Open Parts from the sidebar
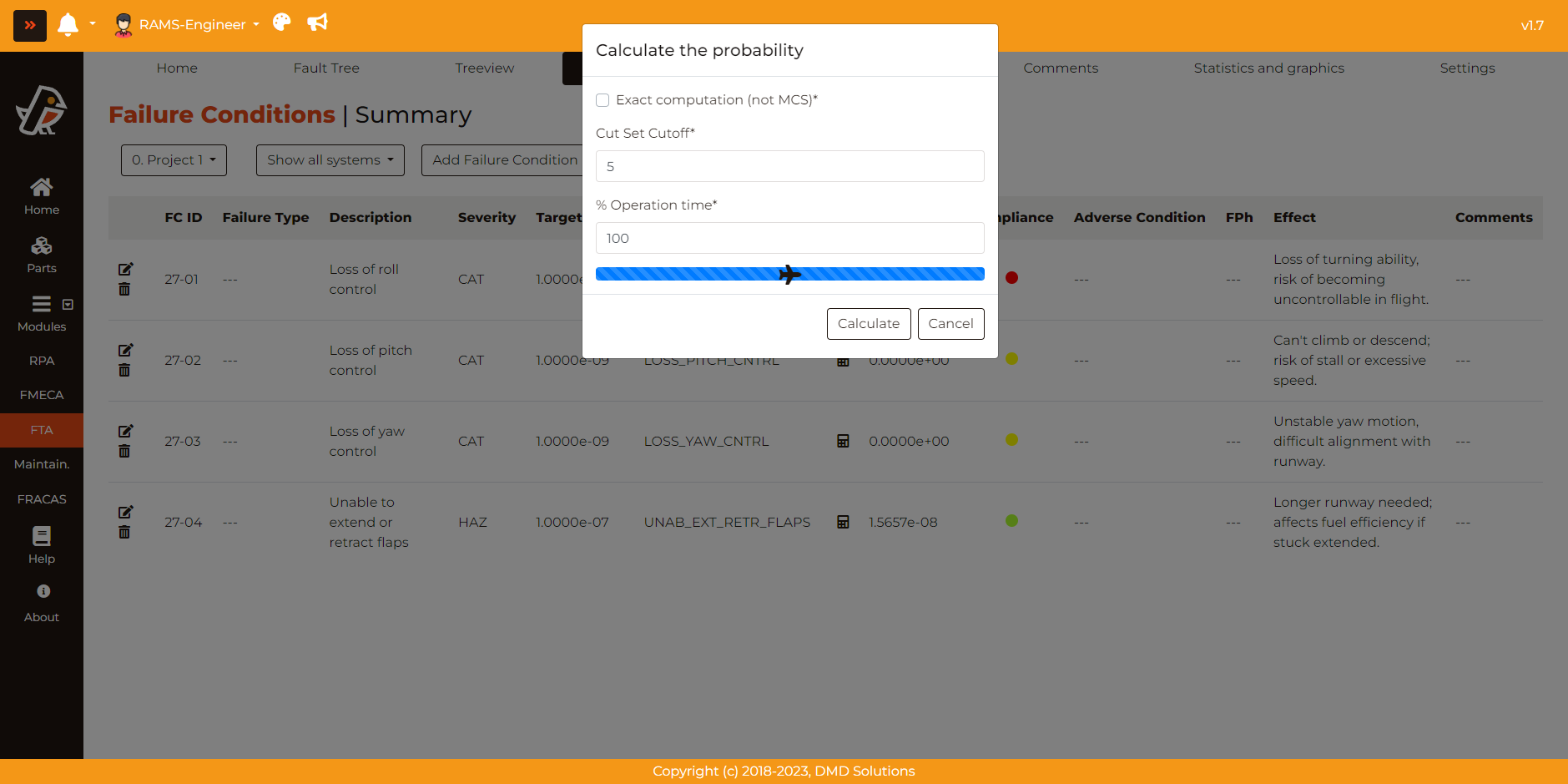Viewport: 1568px width, 784px height. click(42, 255)
